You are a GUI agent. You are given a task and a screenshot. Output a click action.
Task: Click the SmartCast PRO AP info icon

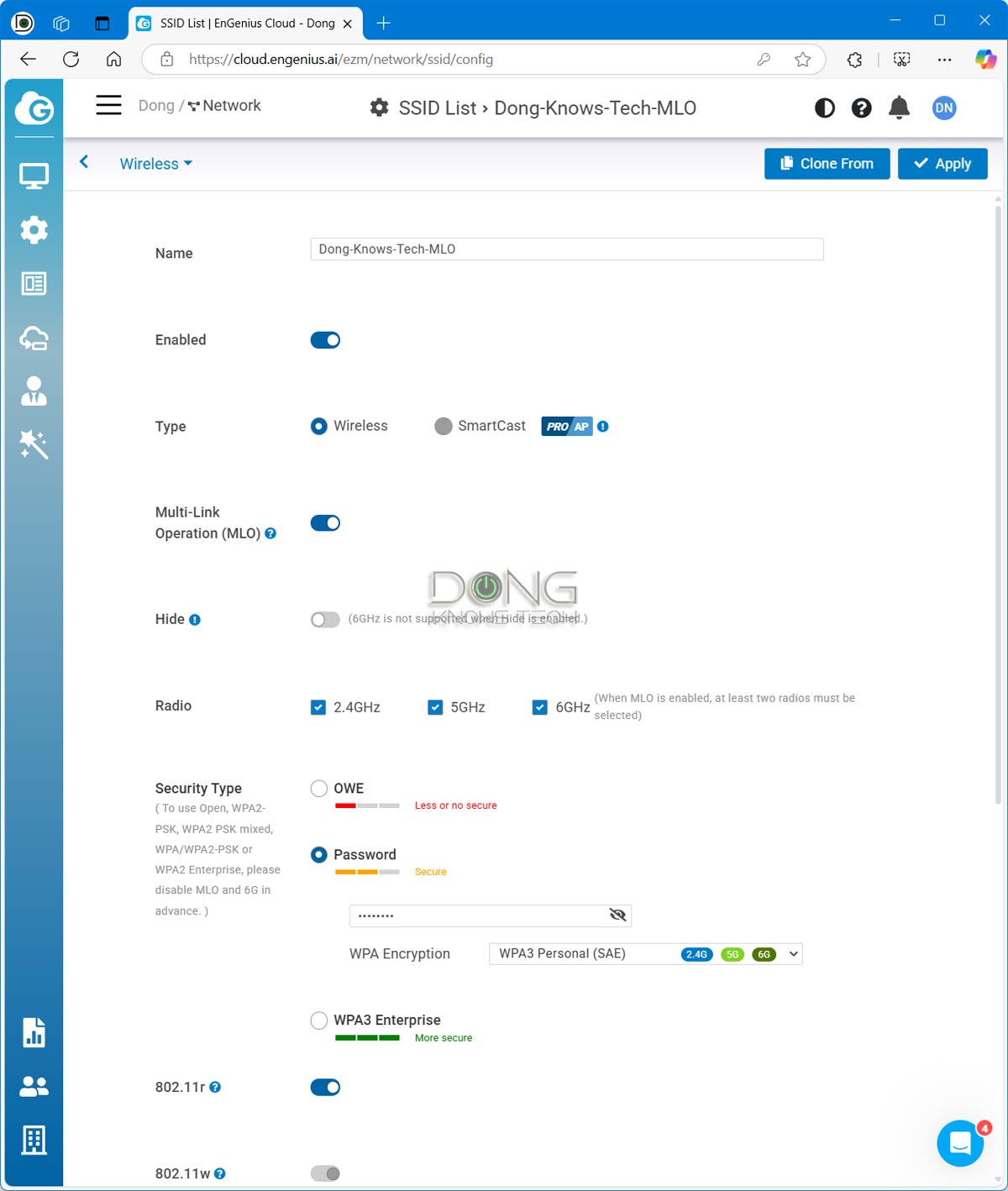pyautogui.click(x=603, y=427)
